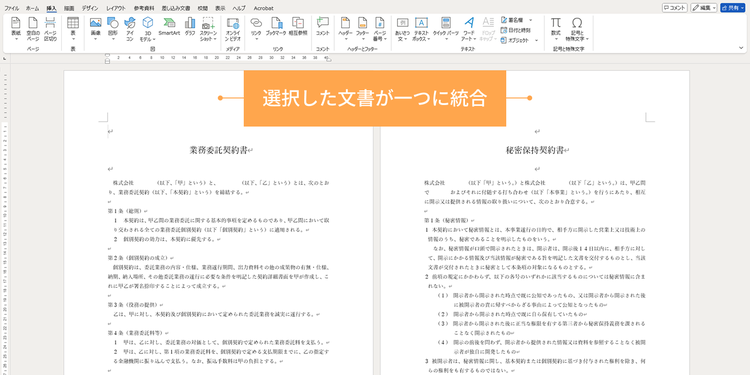Insert an online video (オンラインビデオ)
Image resolution: width=750 pixels, height=375 pixels.
pos(233,29)
